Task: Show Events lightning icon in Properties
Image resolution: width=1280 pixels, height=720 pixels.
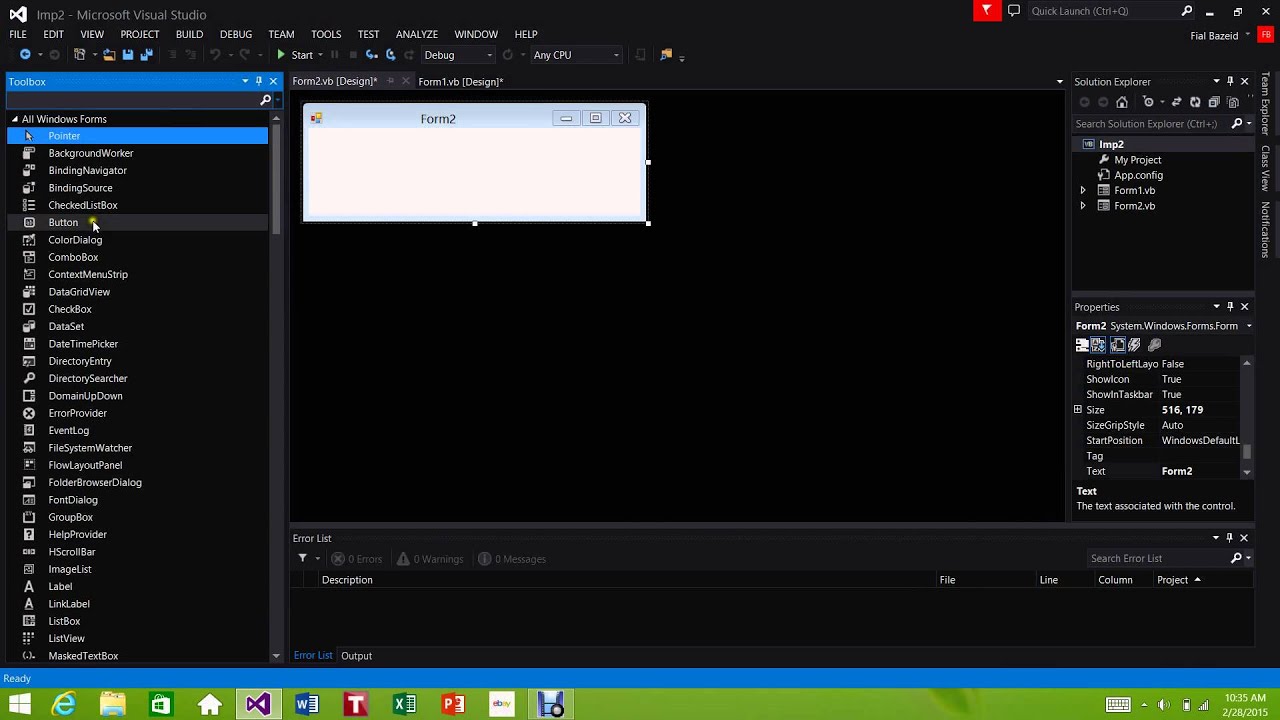Action: 1135,345
